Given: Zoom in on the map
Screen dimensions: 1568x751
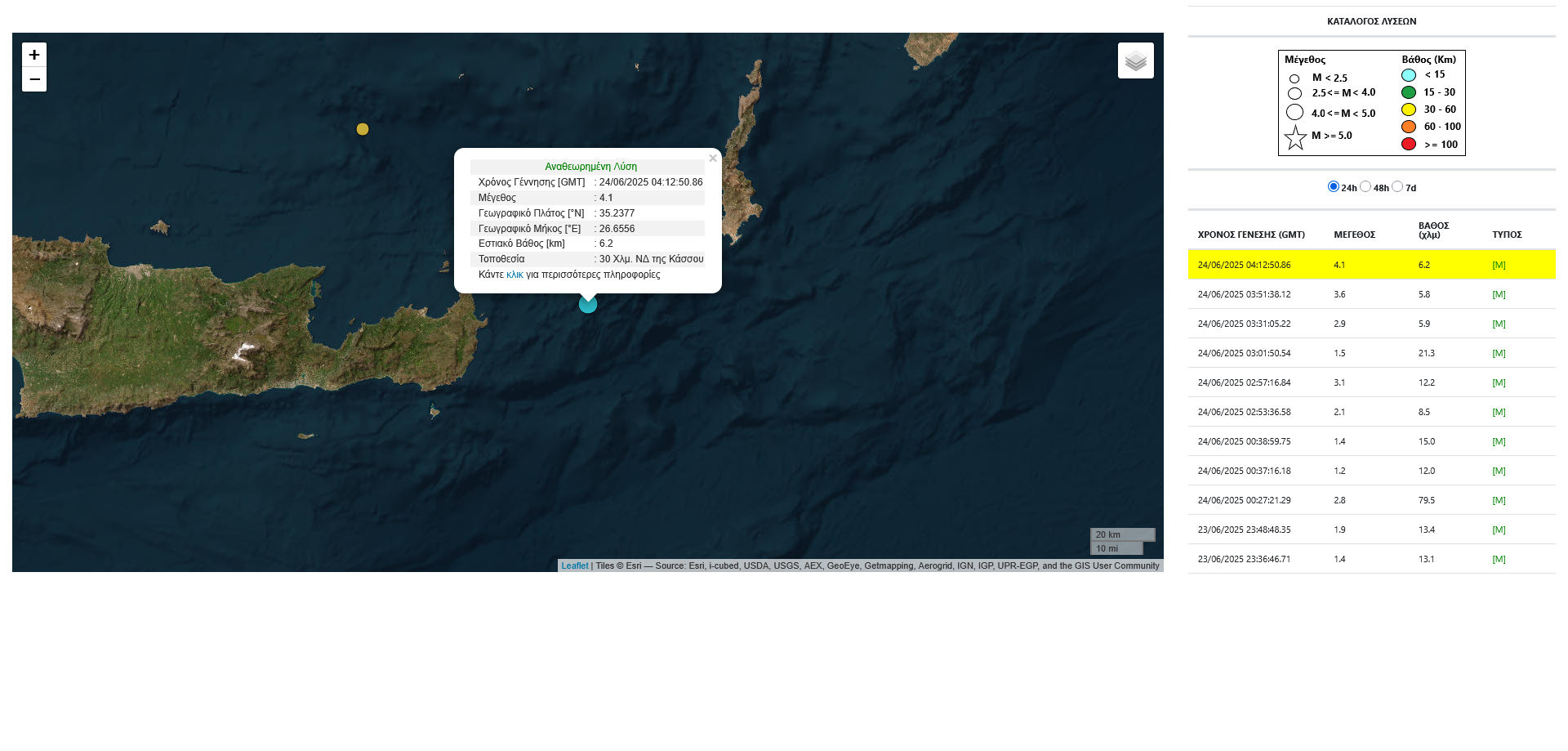Looking at the screenshot, I should point(34,55).
